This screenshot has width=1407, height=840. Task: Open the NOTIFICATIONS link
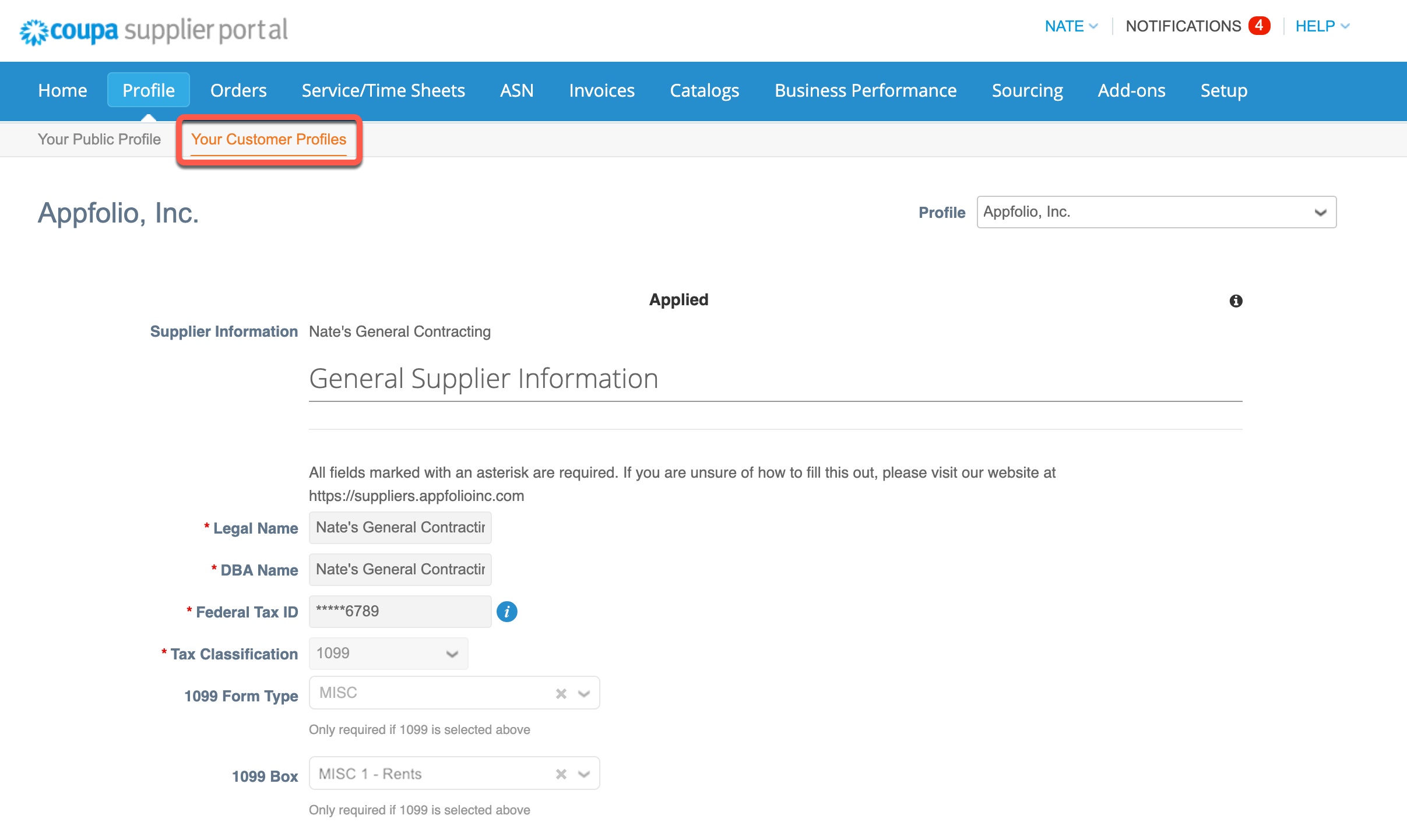click(1183, 26)
